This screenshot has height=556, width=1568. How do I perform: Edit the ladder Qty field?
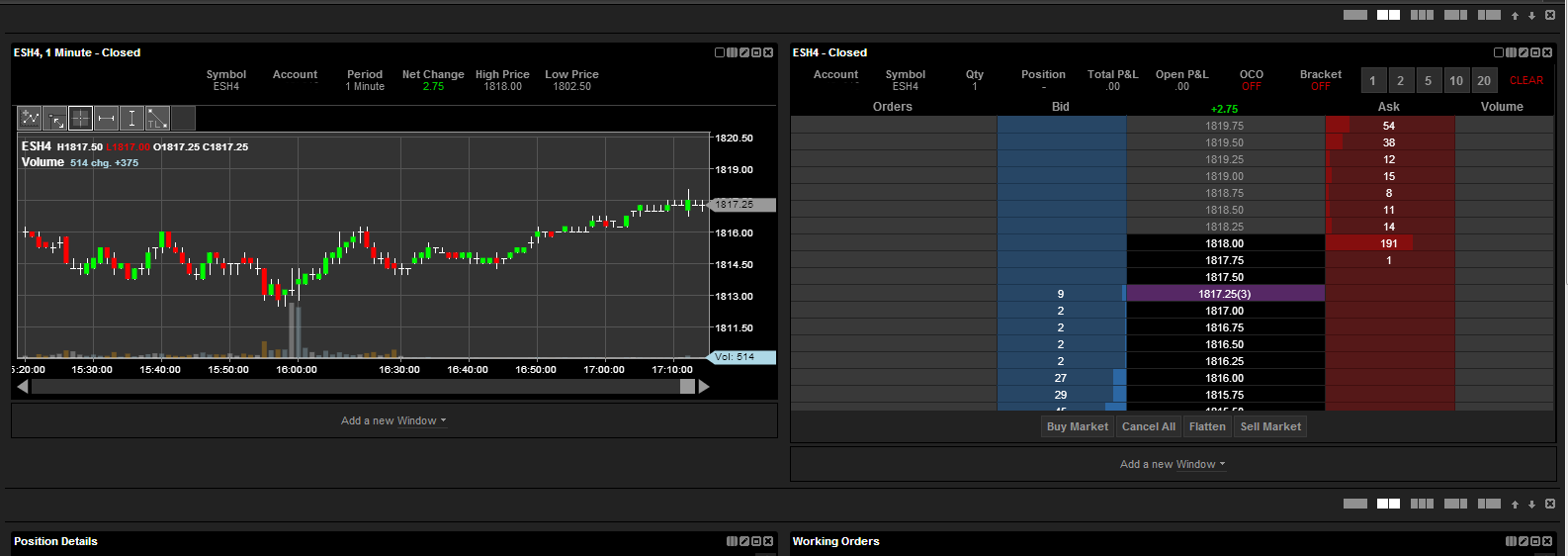[x=975, y=86]
